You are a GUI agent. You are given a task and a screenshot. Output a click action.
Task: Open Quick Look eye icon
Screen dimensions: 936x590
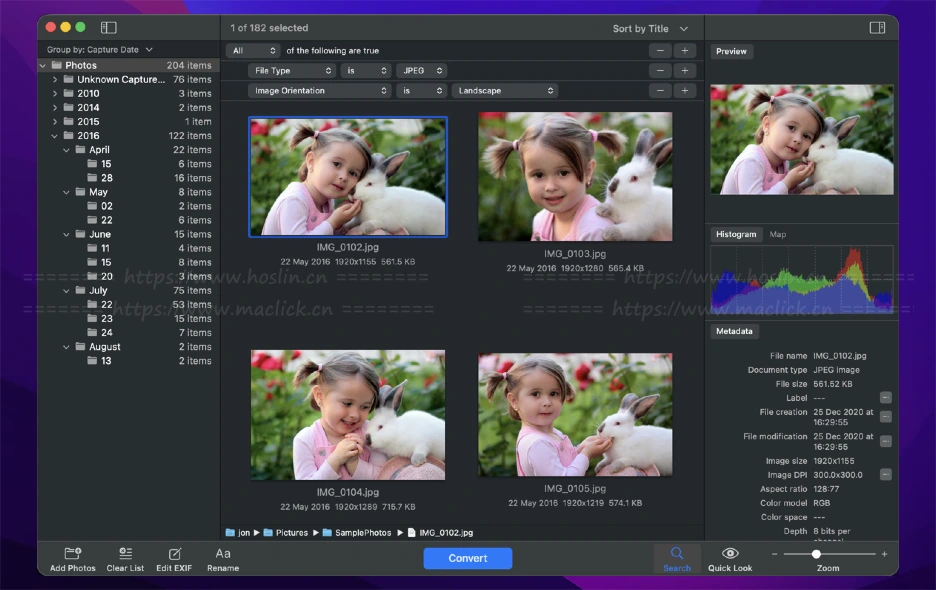[730, 553]
